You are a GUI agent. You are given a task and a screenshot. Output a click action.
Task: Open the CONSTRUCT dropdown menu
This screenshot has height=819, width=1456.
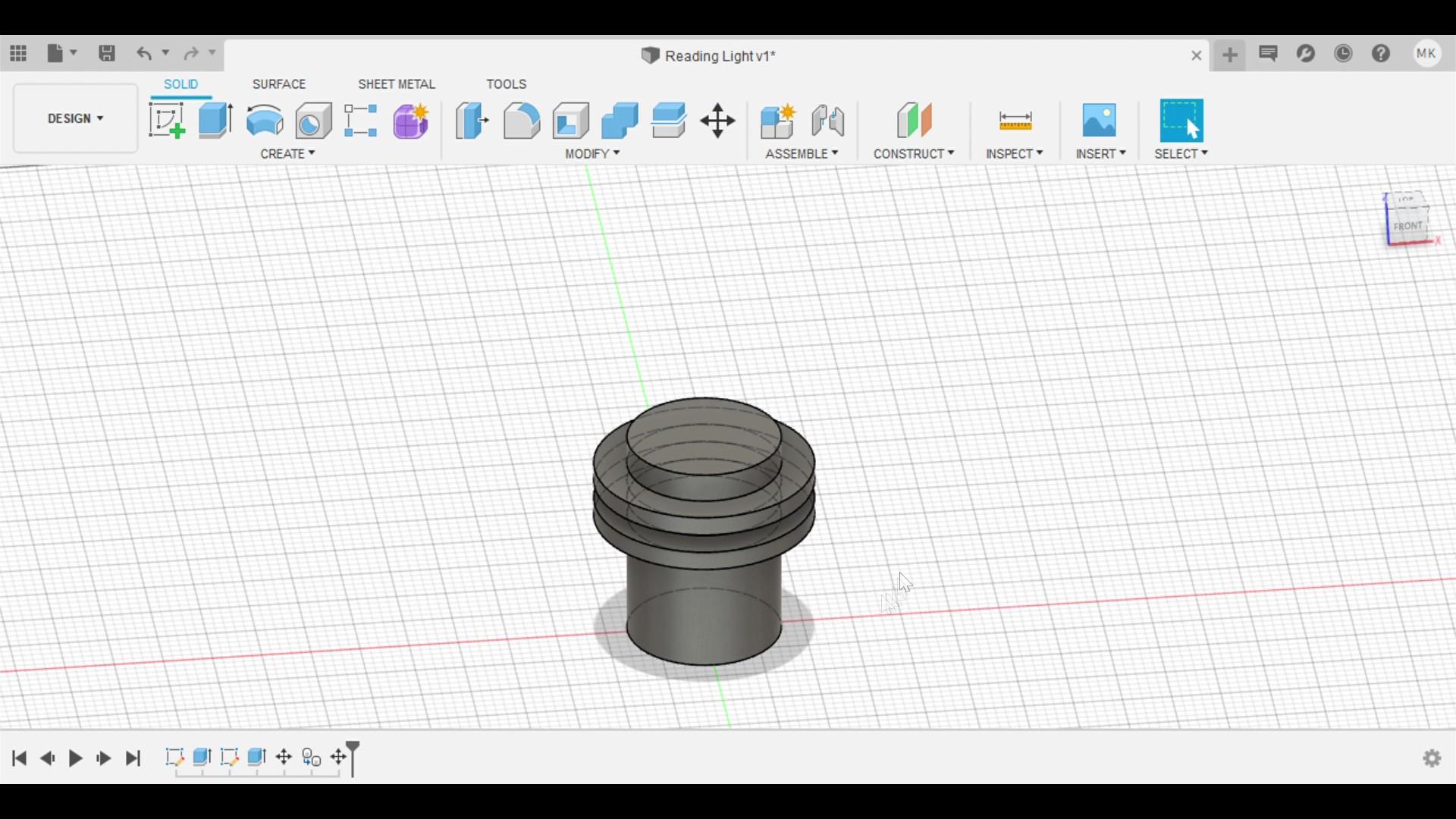pyautogui.click(x=913, y=154)
